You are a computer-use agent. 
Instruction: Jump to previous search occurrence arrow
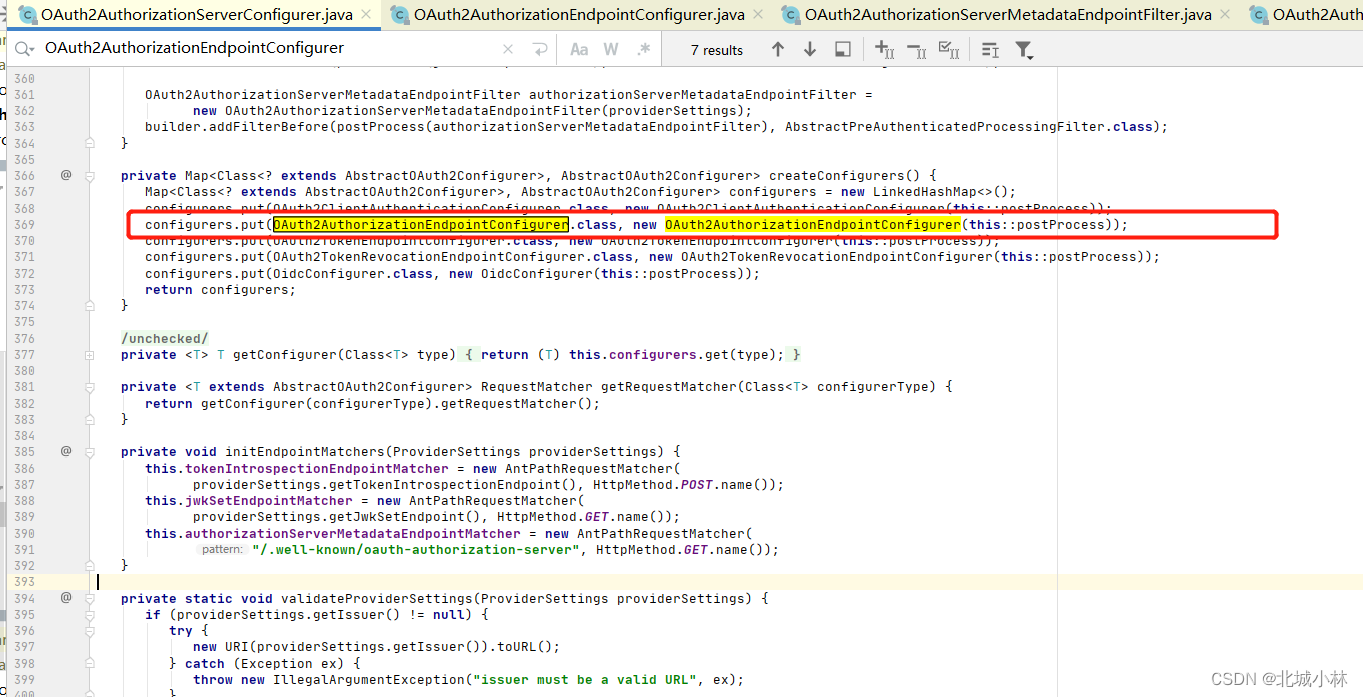click(778, 49)
